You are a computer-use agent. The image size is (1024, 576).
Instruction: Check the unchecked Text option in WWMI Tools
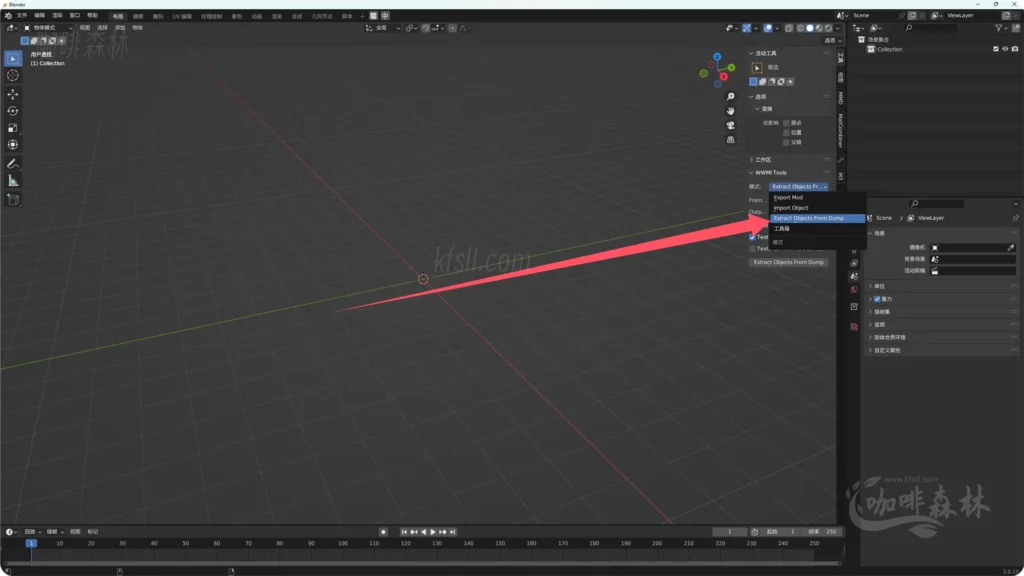(x=752, y=248)
